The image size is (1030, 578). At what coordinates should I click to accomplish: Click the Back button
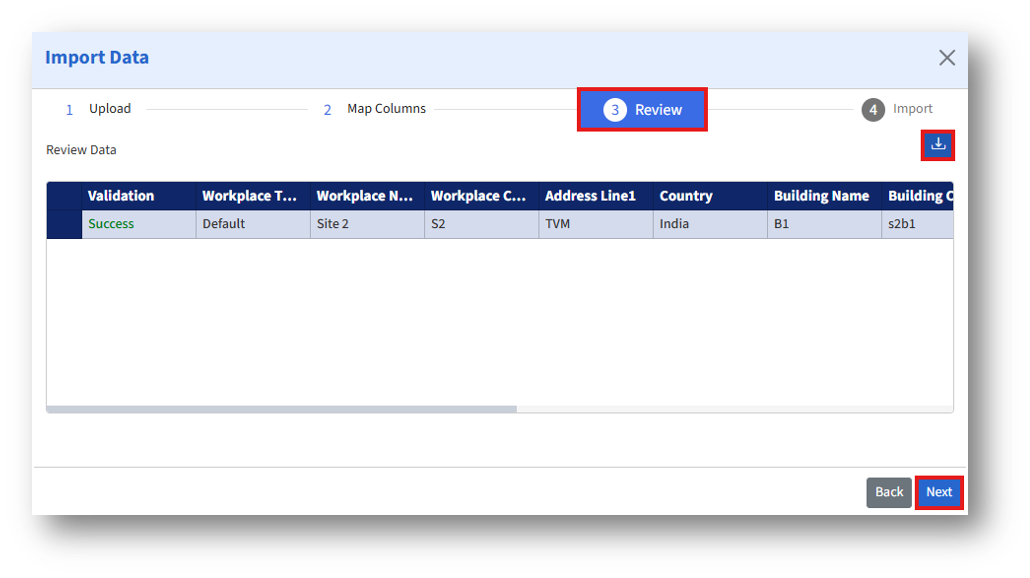click(889, 492)
